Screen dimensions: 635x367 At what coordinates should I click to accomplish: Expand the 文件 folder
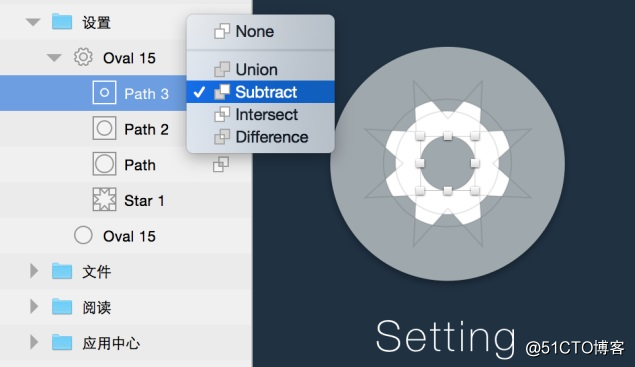pyautogui.click(x=34, y=271)
